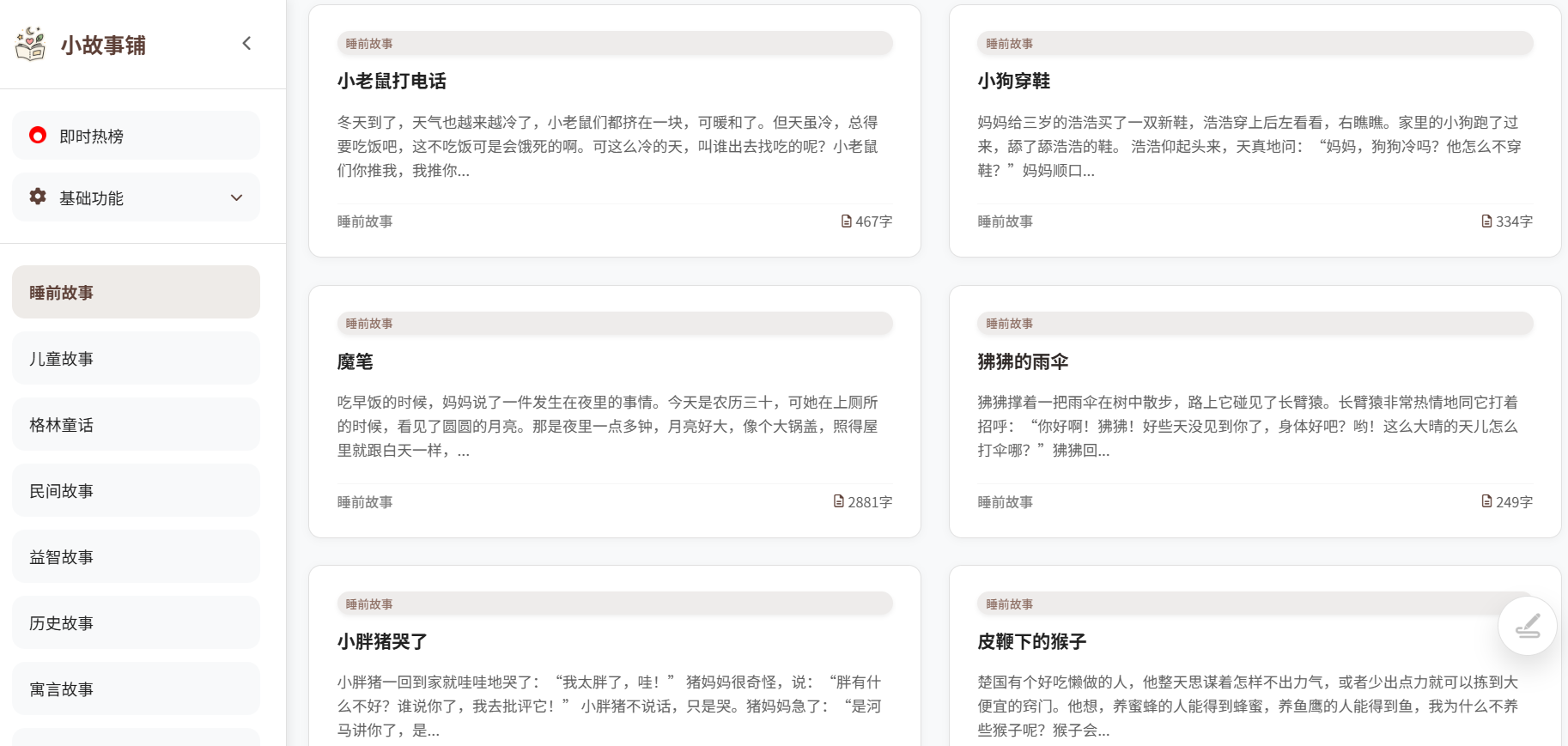
Task: Click the footer 睡前故事 label under 魔笔
Action: pos(365,502)
